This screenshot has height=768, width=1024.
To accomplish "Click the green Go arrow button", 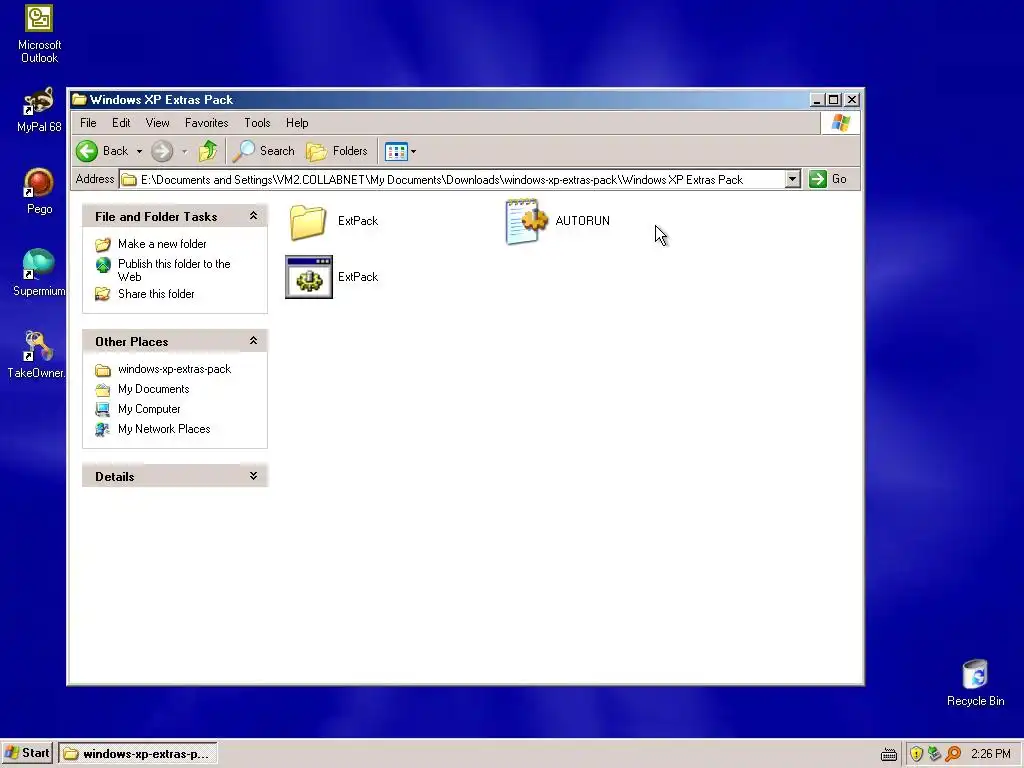I will tap(818, 179).
